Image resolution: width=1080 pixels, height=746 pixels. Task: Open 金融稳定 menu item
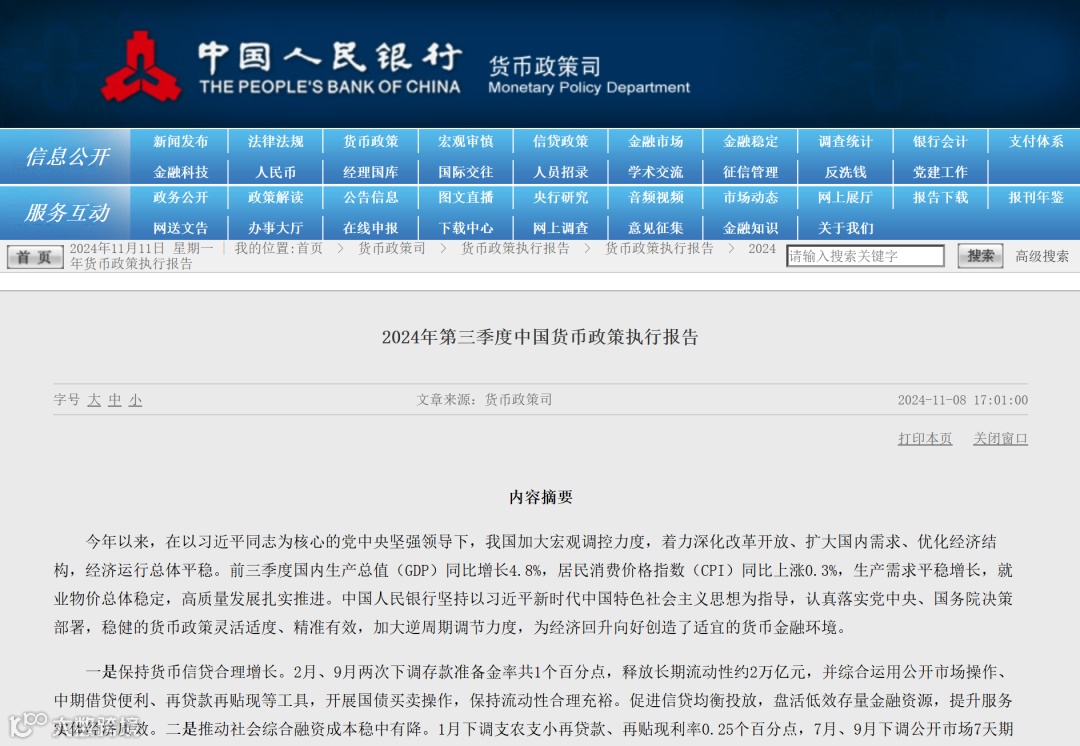(751, 141)
